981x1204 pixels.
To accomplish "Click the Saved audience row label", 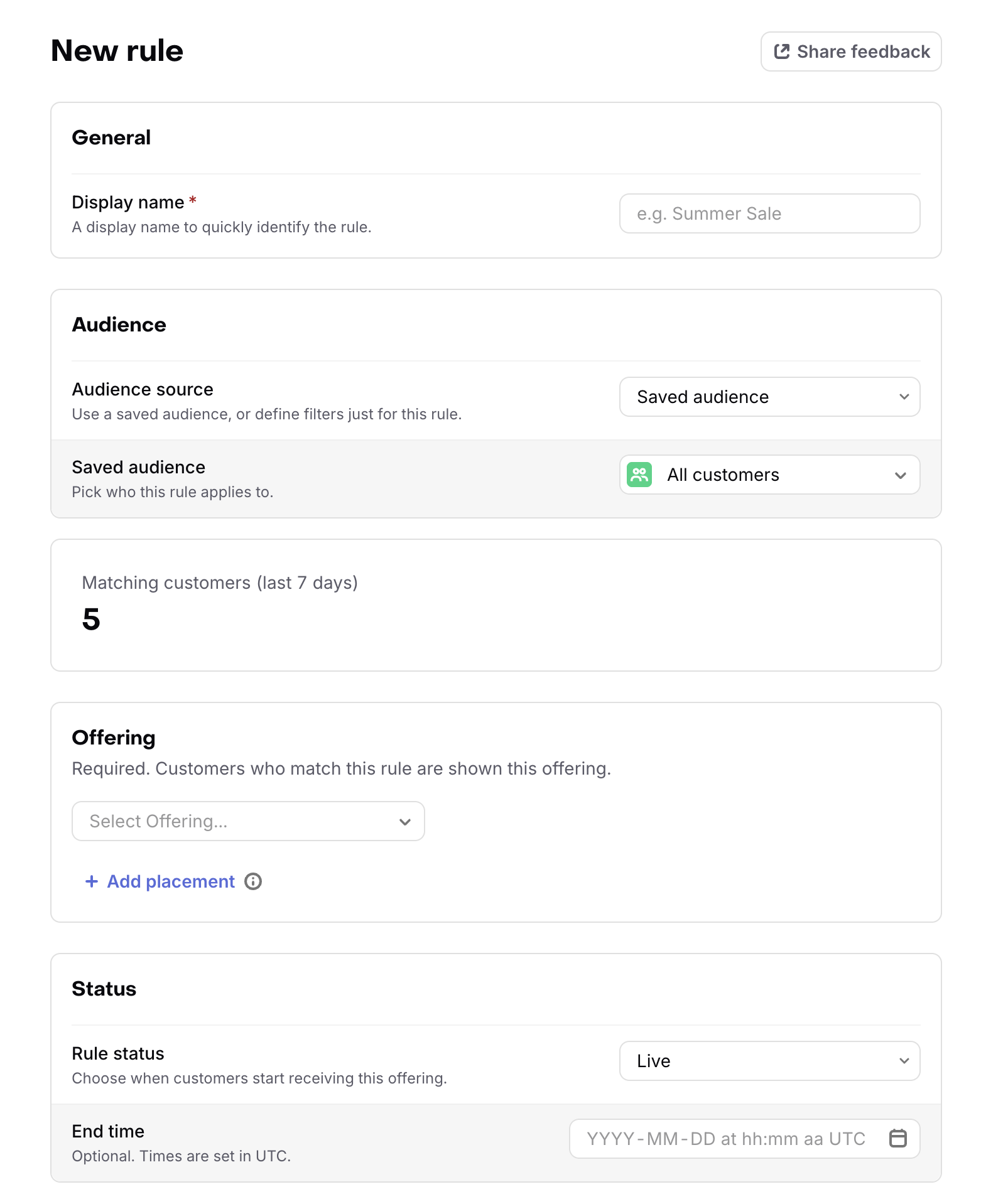I will click(138, 467).
